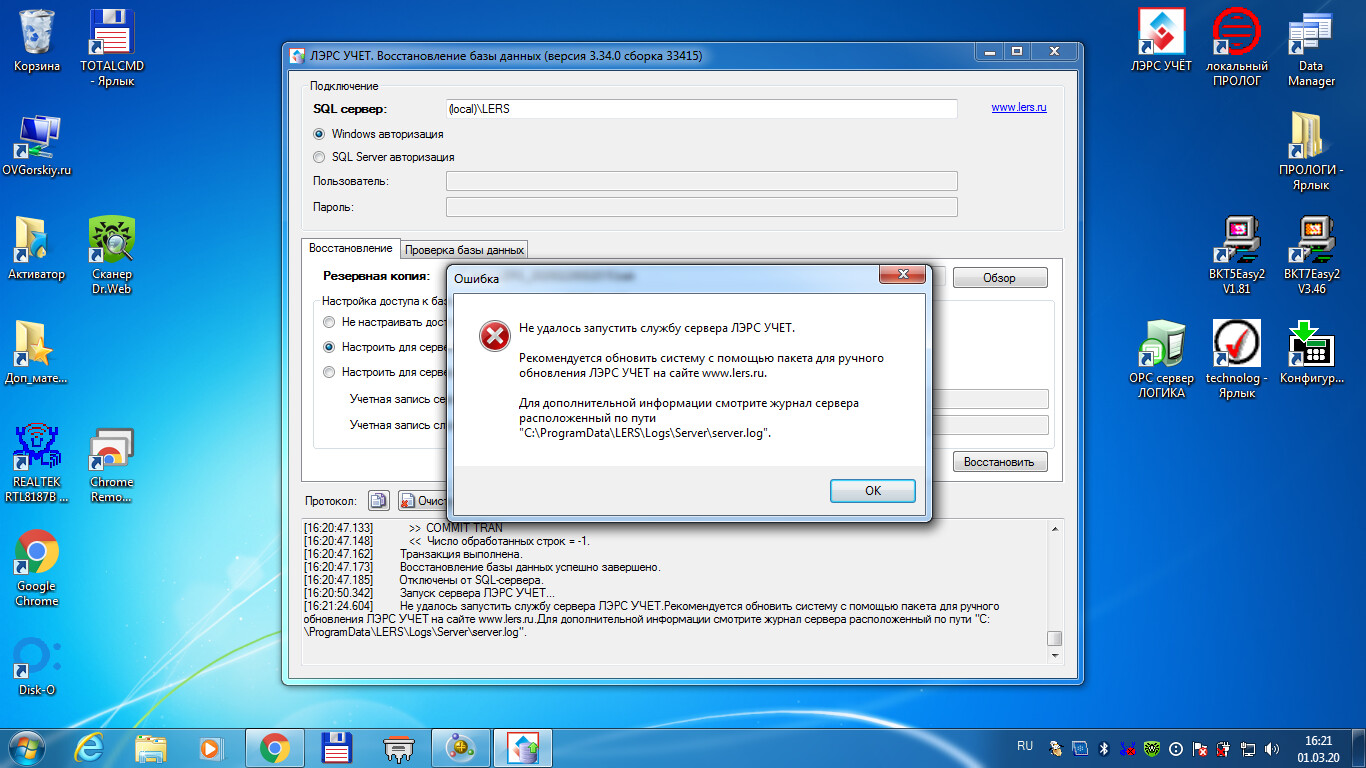
Task: Select the локальный ПРОЛОГ desktop icon
Action: coord(1237,47)
